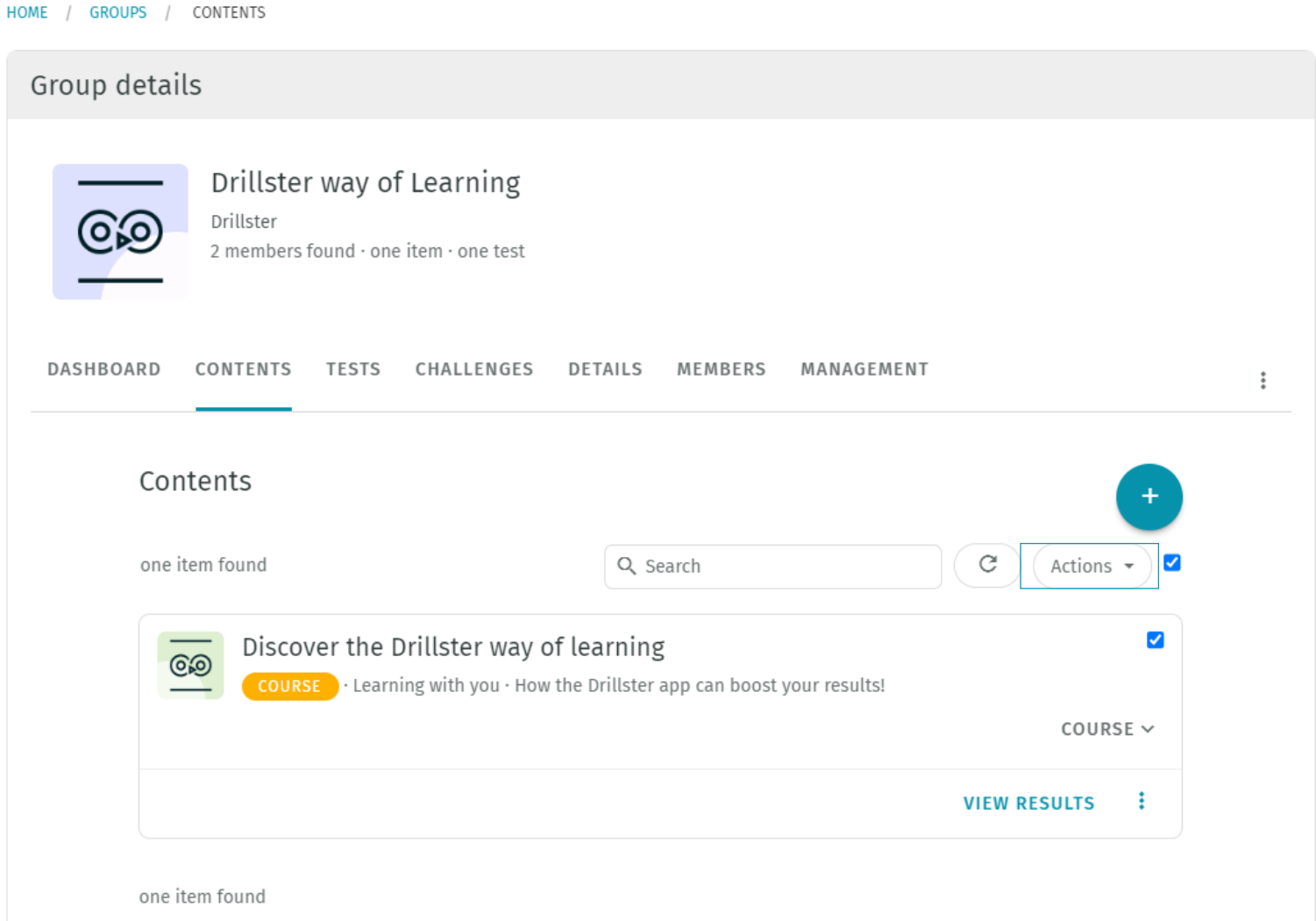The width and height of the screenshot is (1316, 921).
Task: Click the course thumbnail in the content card
Action: coord(190,666)
